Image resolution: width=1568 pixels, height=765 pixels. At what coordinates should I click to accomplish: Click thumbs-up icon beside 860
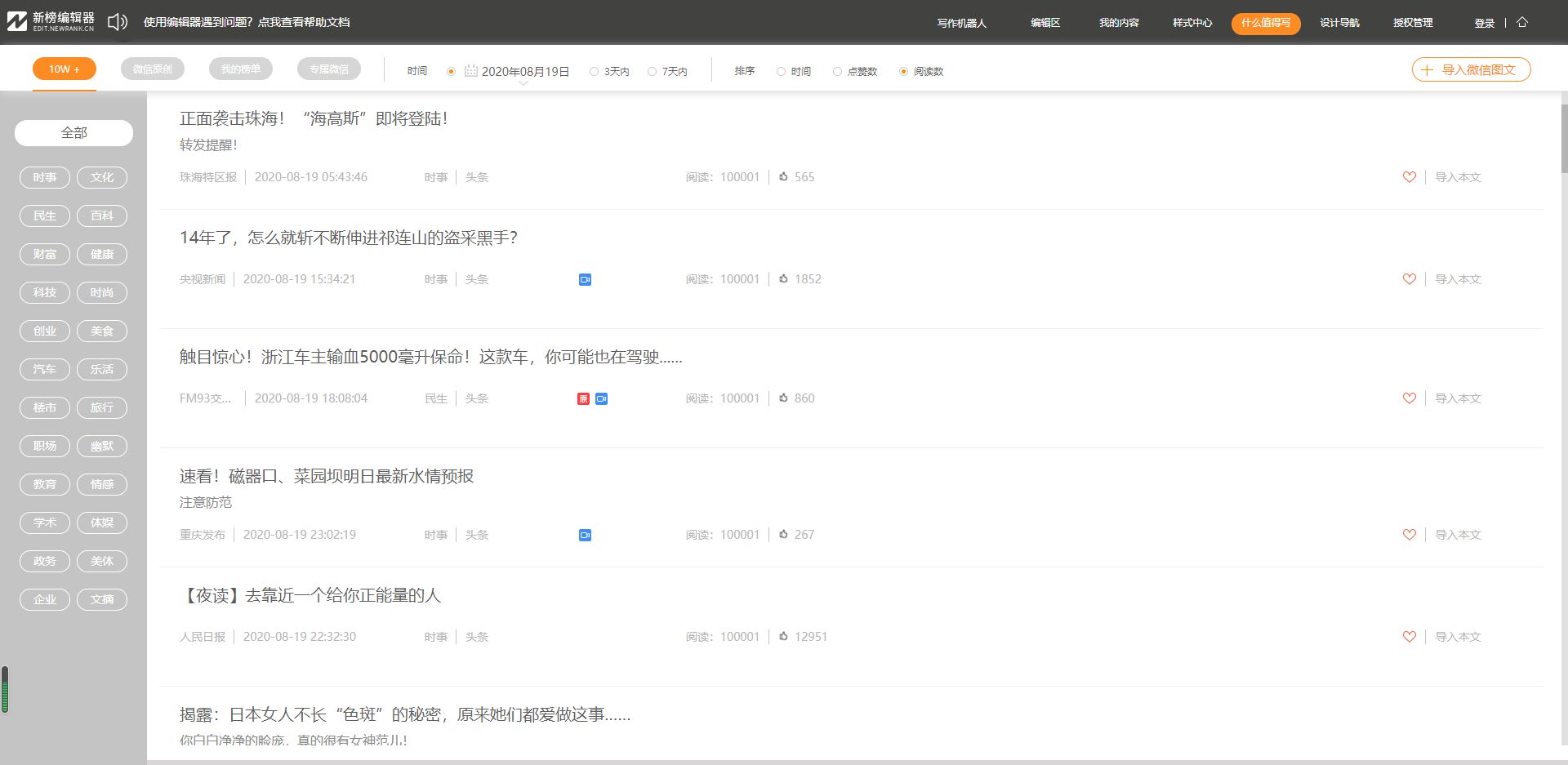point(783,398)
